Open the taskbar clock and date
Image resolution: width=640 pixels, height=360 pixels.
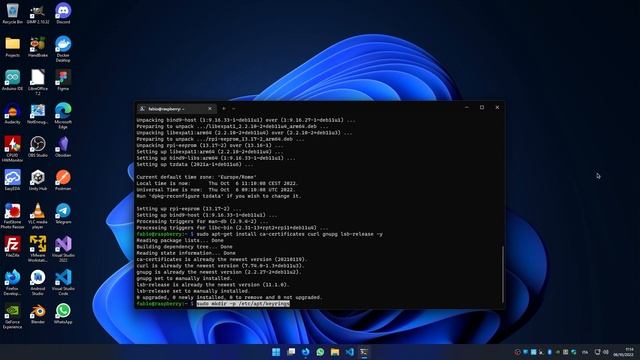click(625, 352)
